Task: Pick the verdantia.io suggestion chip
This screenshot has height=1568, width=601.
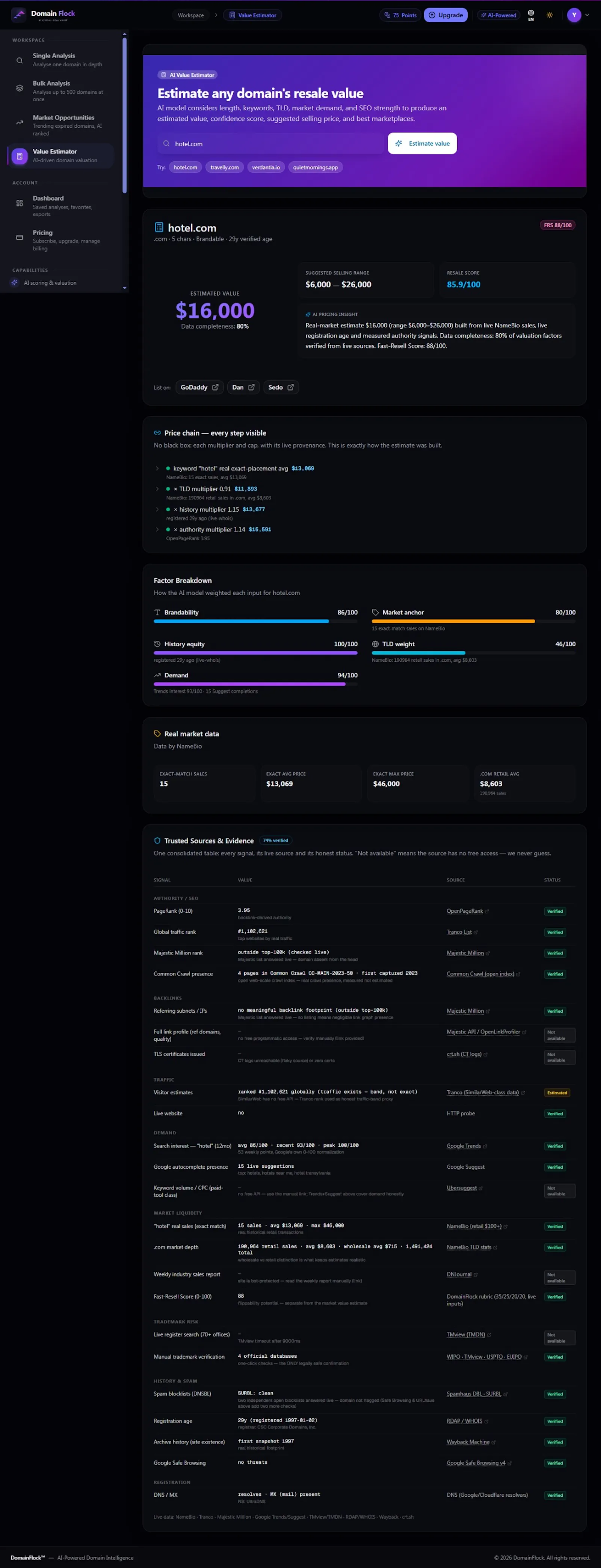Action: (x=266, y=168)
